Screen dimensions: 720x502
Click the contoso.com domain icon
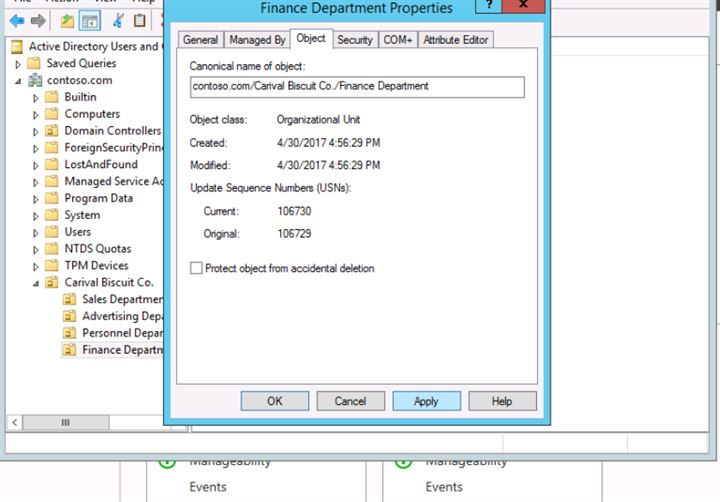35,80
